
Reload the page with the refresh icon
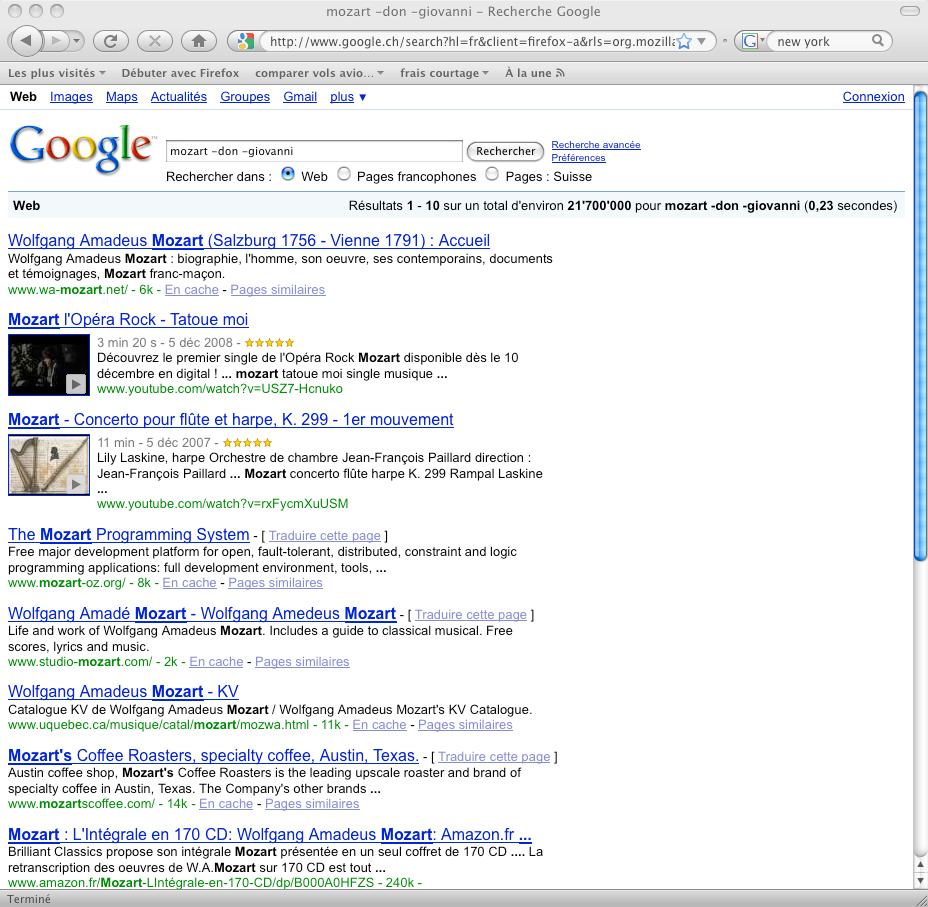tap(111, 41)
